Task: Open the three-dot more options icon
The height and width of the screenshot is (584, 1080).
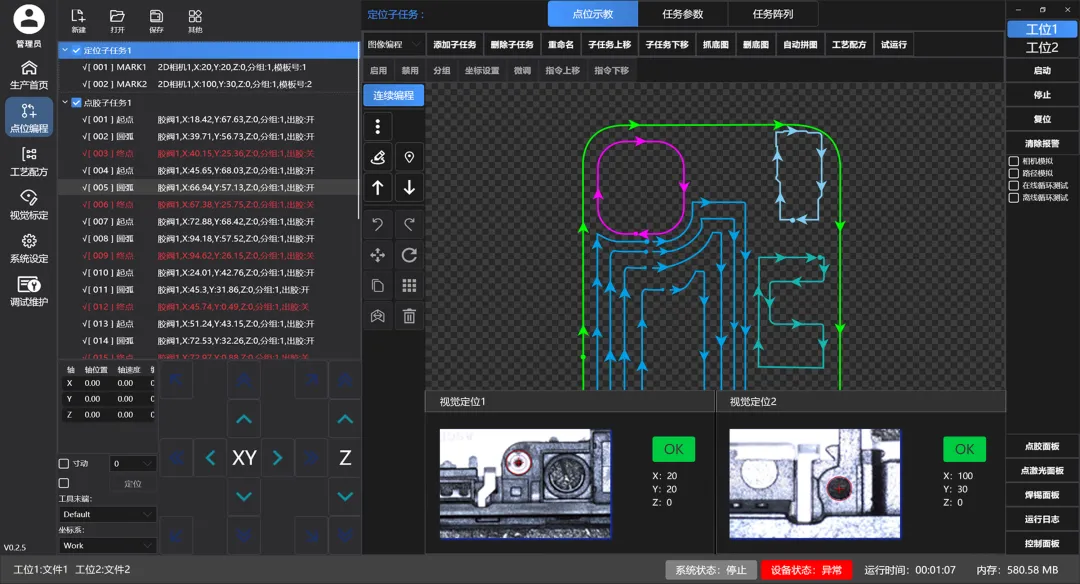Action: pyautogui.click(x=377, y=126)
